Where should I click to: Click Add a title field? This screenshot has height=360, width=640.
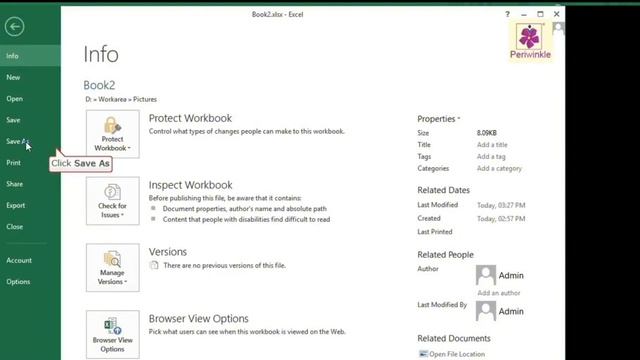[x=492, y=145]
